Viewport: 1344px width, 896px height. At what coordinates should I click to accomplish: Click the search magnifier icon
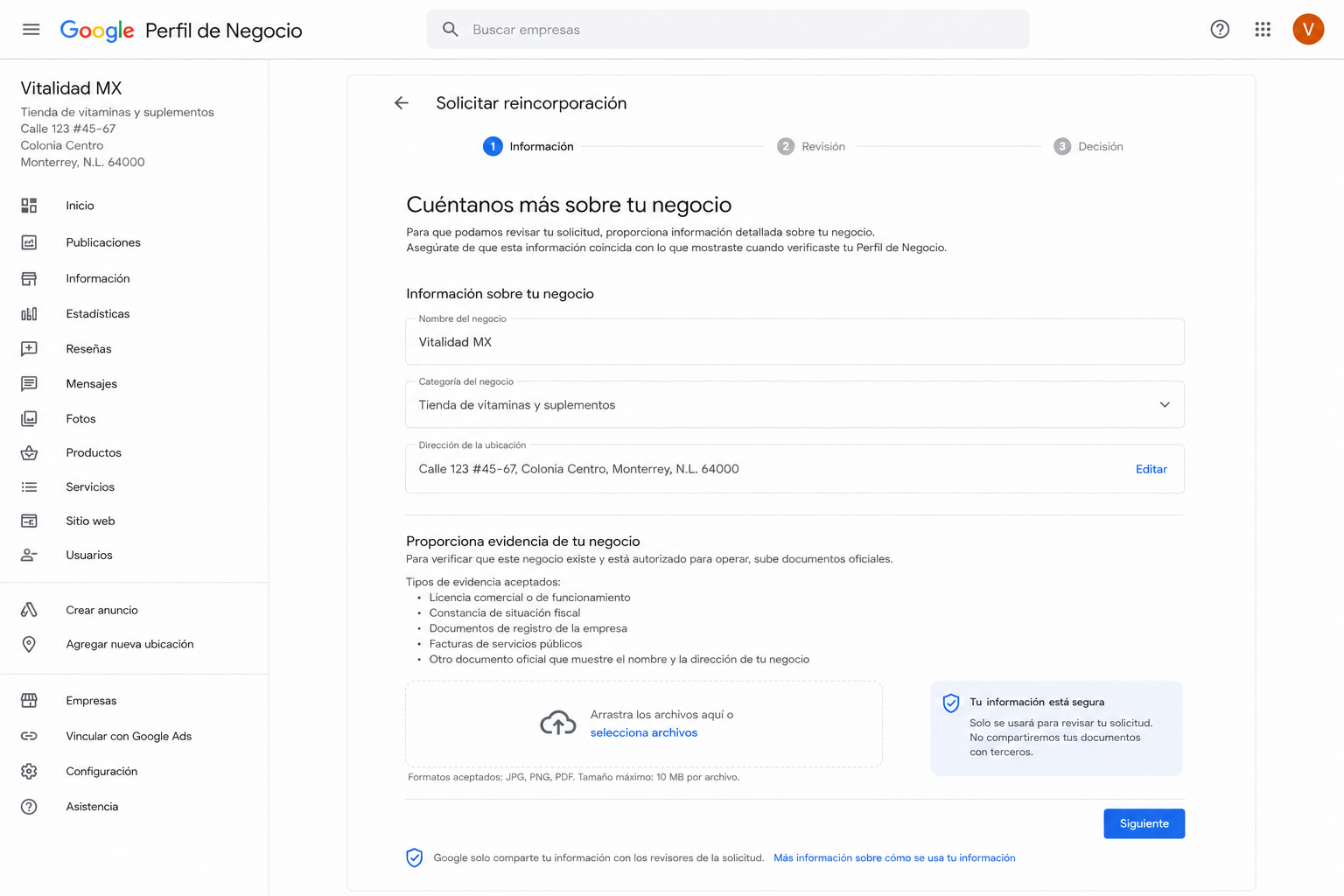451,30
